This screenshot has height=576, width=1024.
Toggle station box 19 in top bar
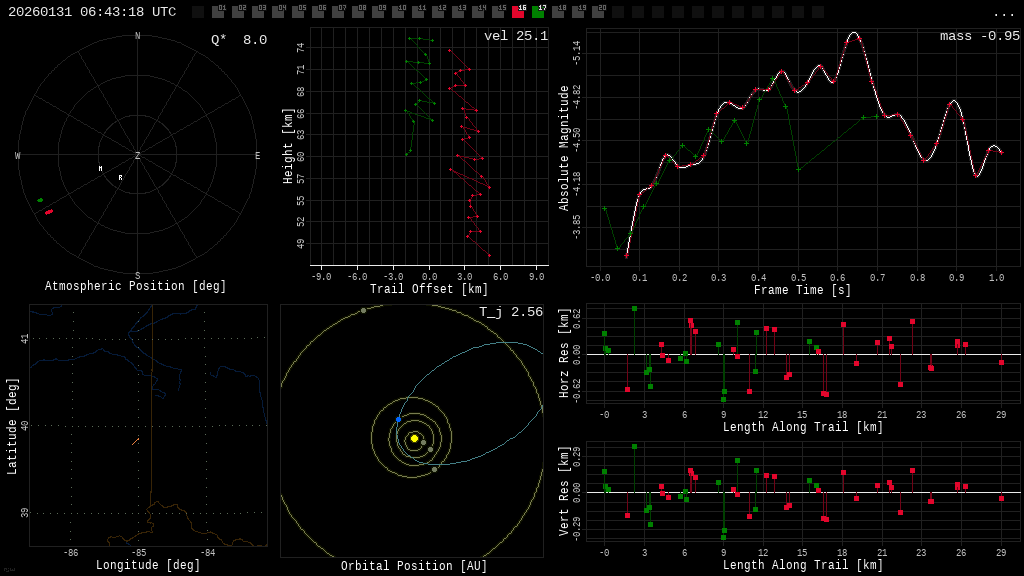pos(578,11)
